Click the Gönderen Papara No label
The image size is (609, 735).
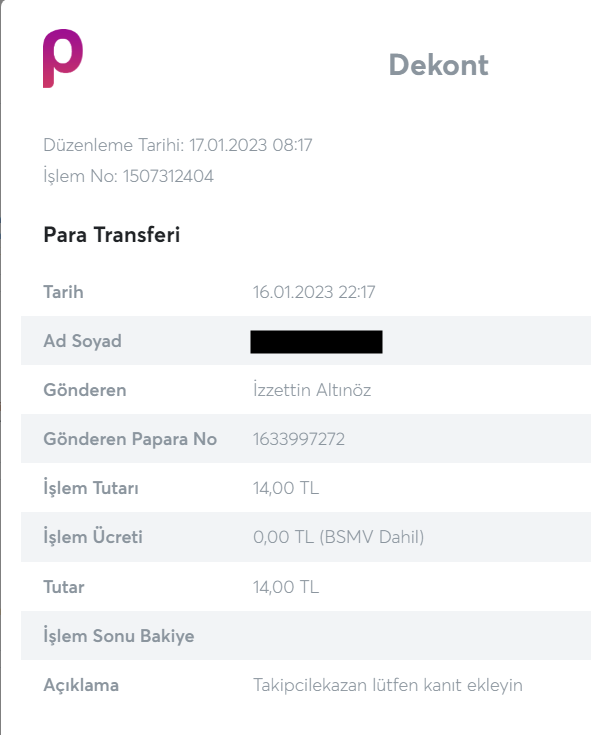(130, 439)
